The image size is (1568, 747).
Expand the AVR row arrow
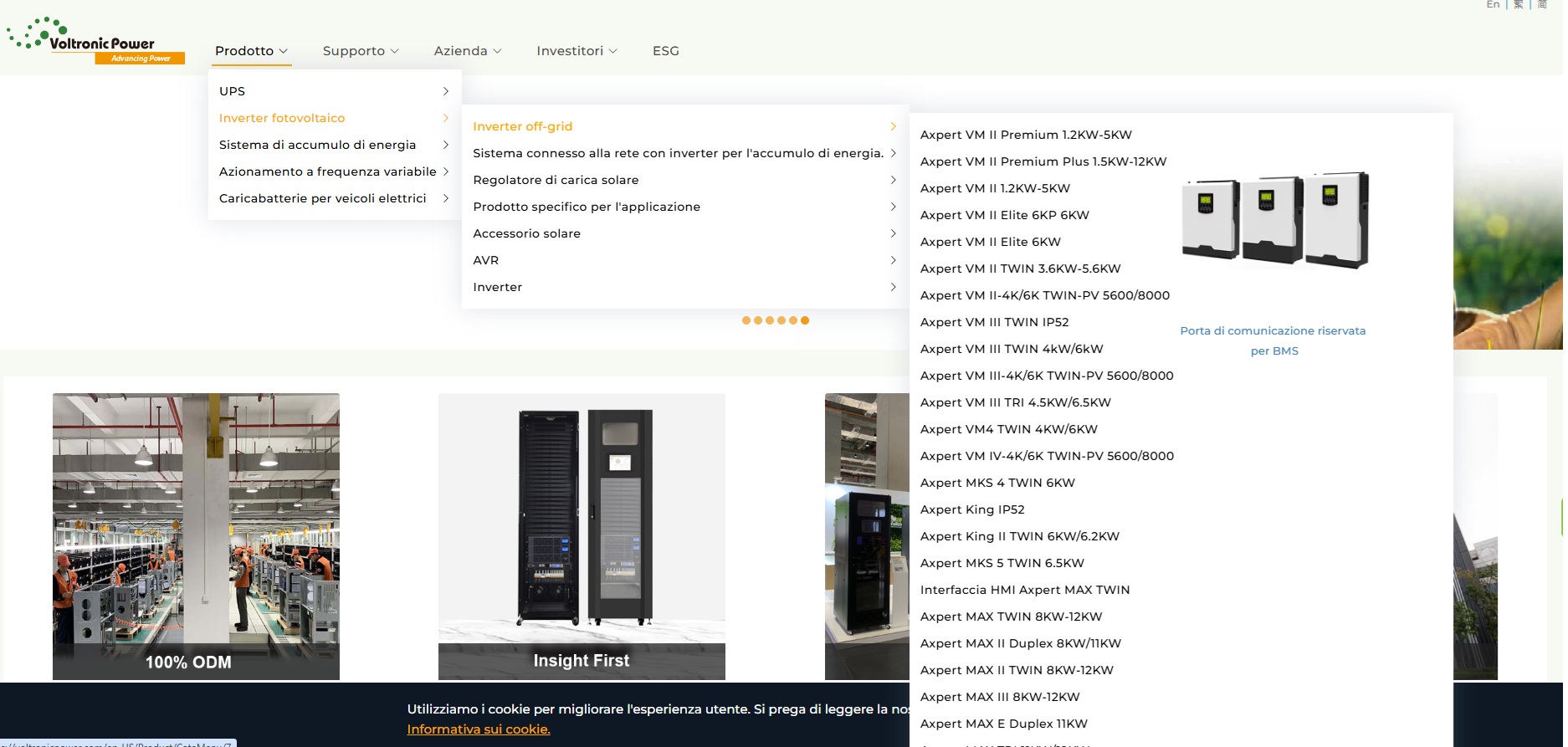pyautogui.click(x=893, y=260)
